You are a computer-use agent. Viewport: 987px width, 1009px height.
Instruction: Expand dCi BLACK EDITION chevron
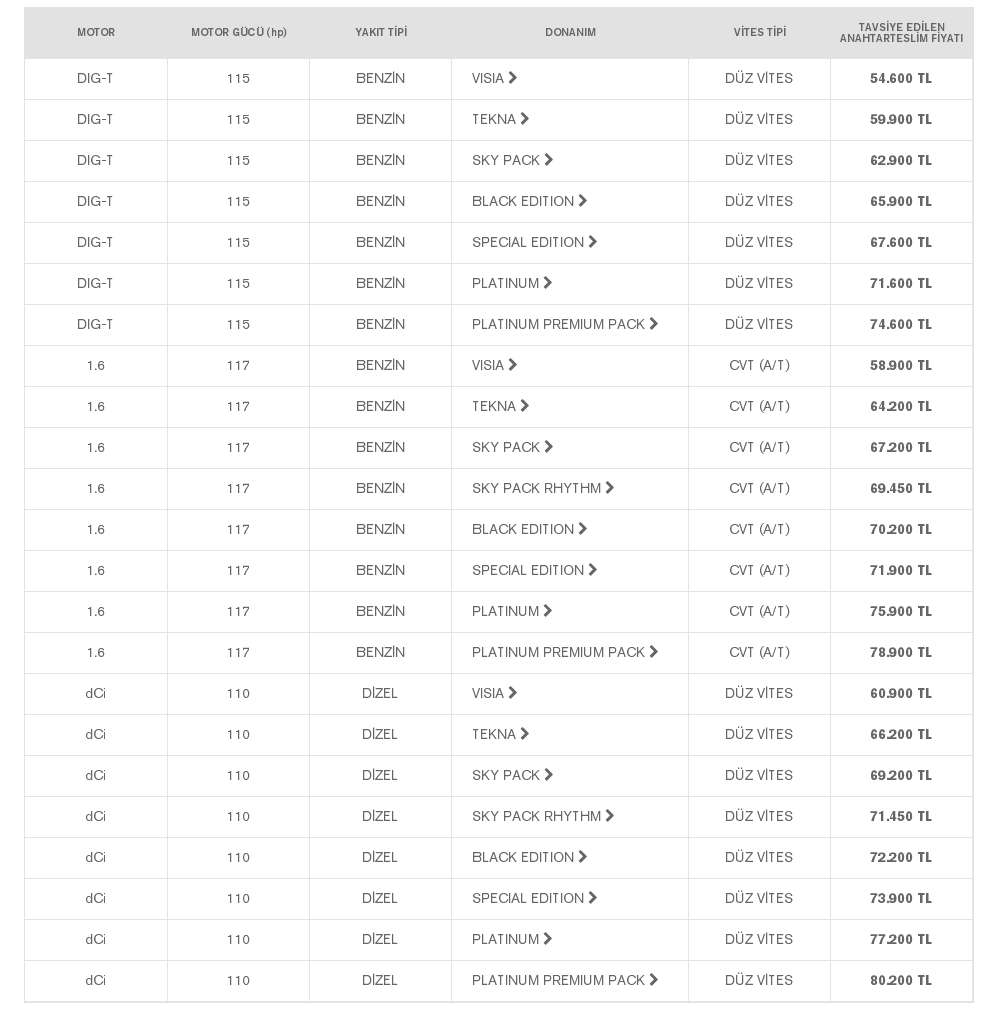tap(582, 857)
